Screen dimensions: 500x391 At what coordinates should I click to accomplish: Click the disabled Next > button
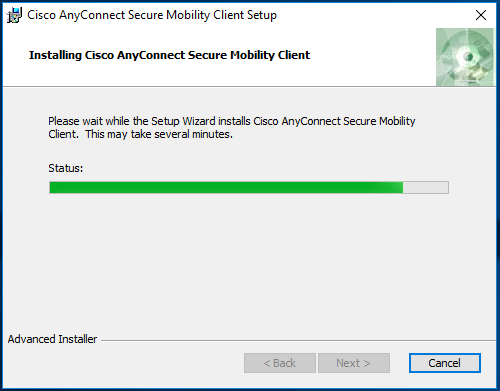354,363
